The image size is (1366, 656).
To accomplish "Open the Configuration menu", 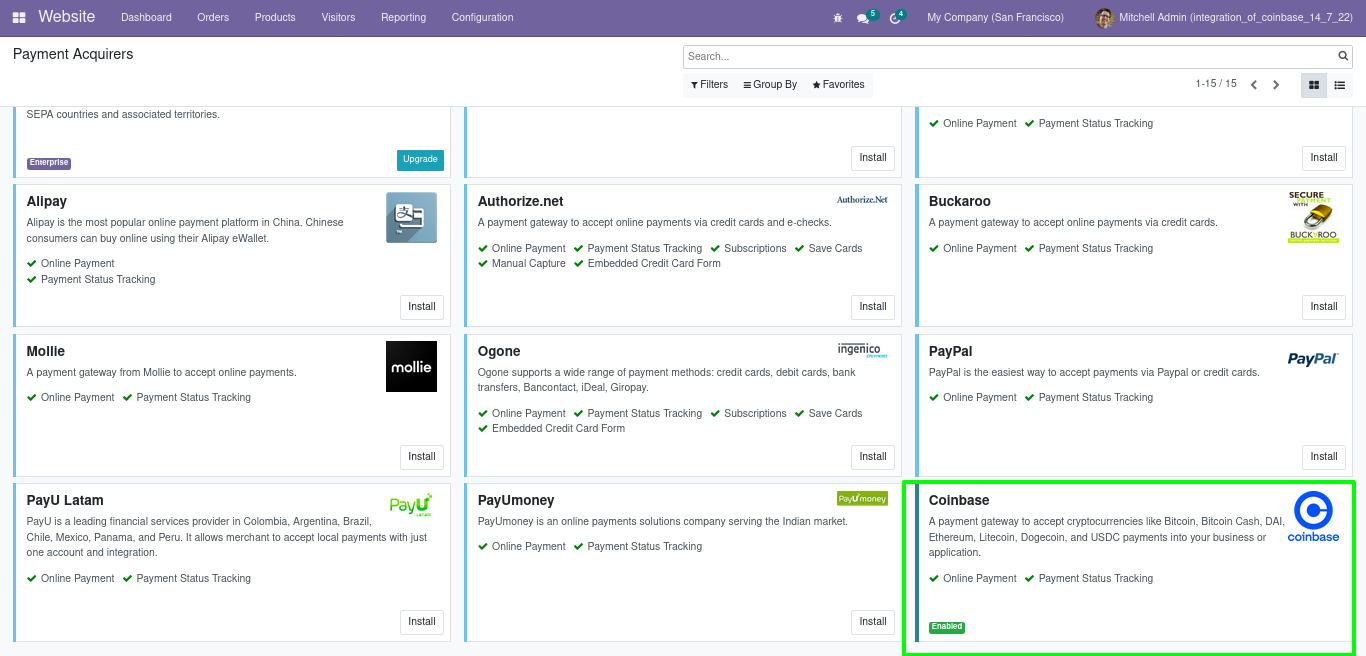I will [x=482, y=17].
